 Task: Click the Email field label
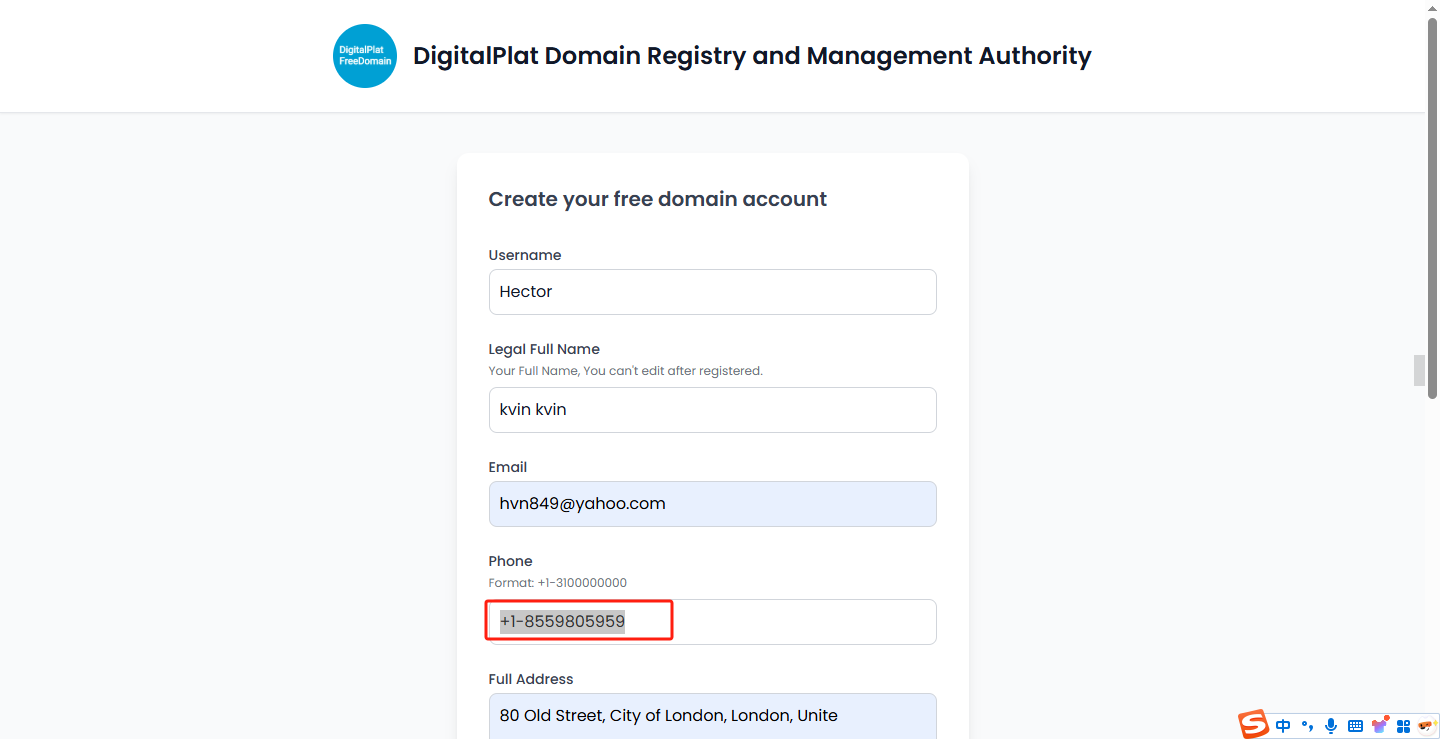[x=507, y=467]
